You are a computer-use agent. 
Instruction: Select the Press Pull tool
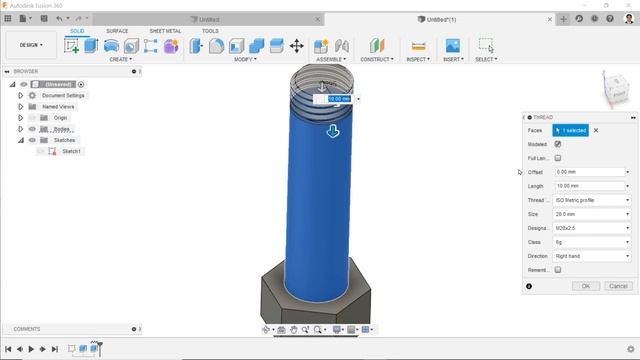pos(196,46)
